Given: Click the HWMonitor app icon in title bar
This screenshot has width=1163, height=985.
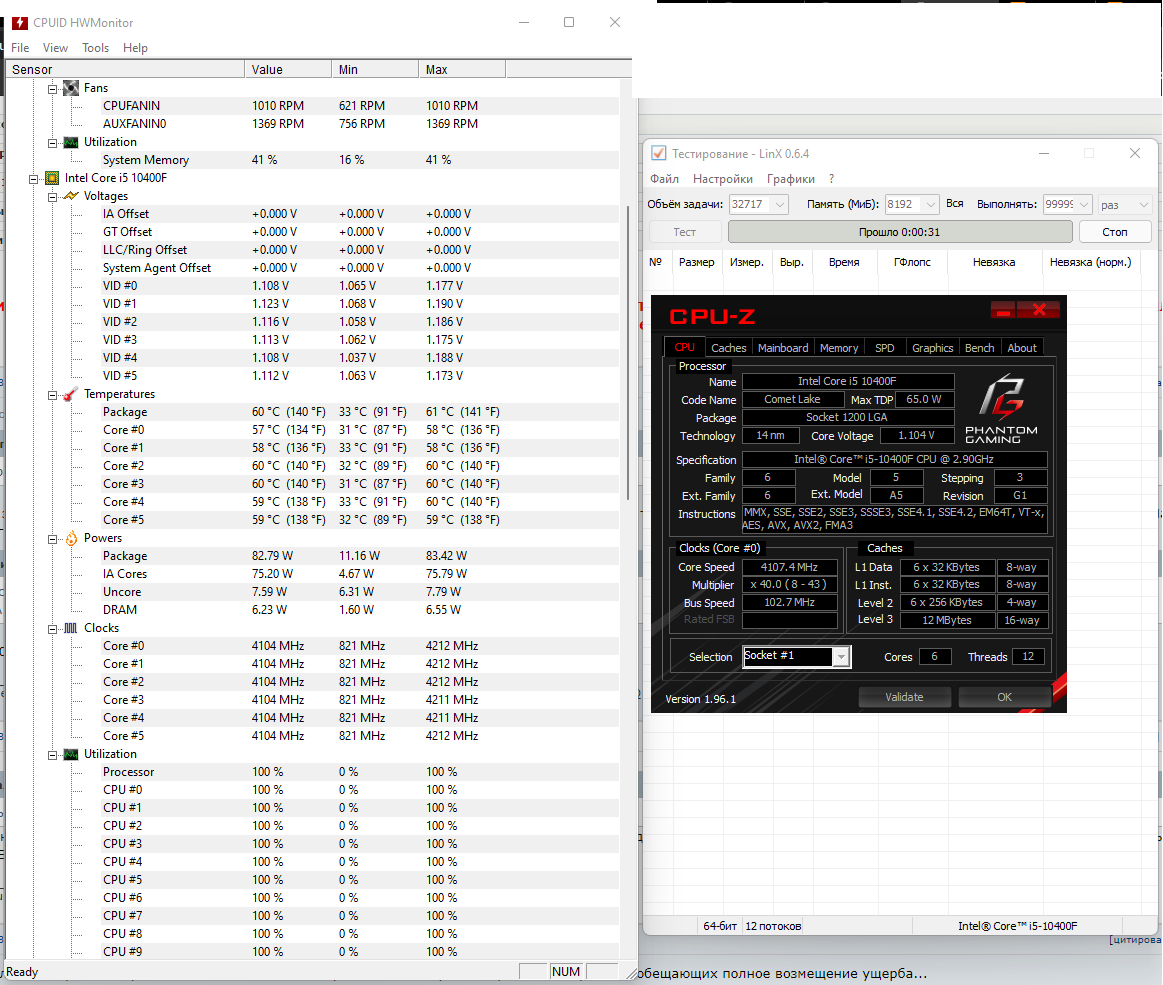Looking at the screenshot, I should (20, 23).
